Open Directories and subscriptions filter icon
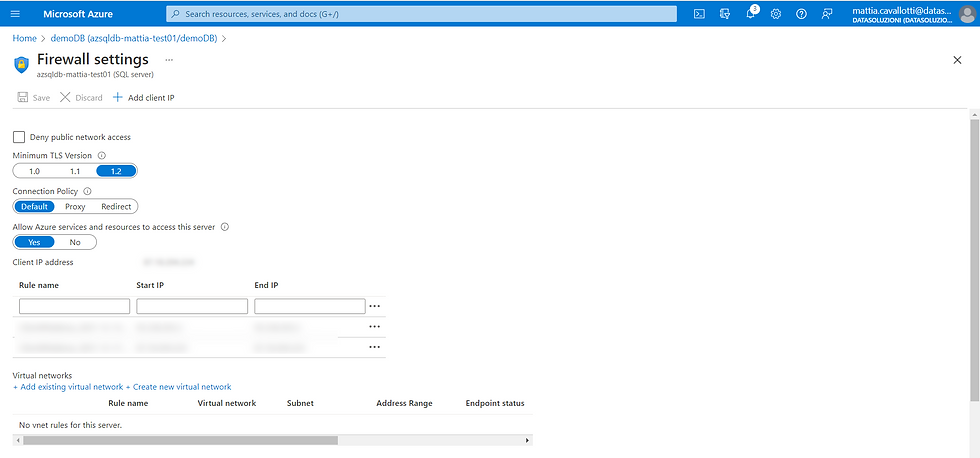This screenshot has height=458, width=980. (725, 14)
